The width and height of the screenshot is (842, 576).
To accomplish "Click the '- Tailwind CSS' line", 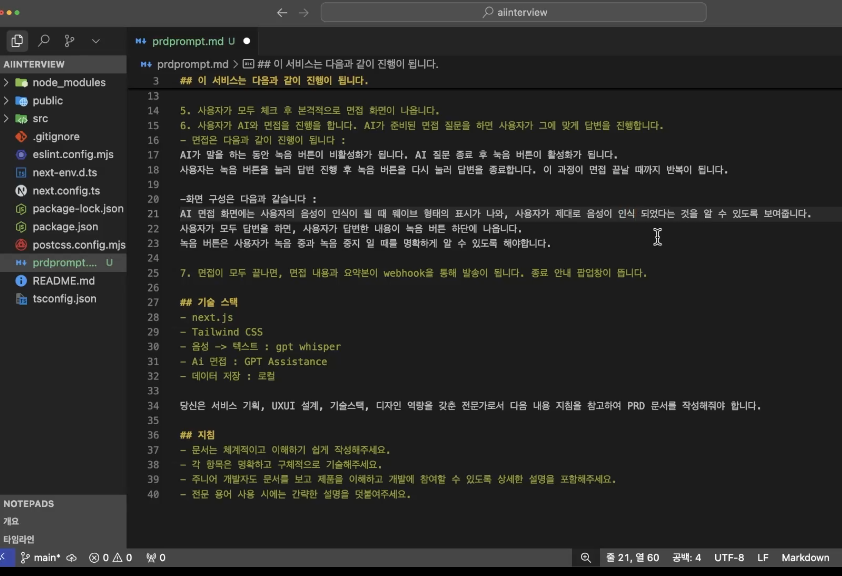I will [x=221, y=332].
